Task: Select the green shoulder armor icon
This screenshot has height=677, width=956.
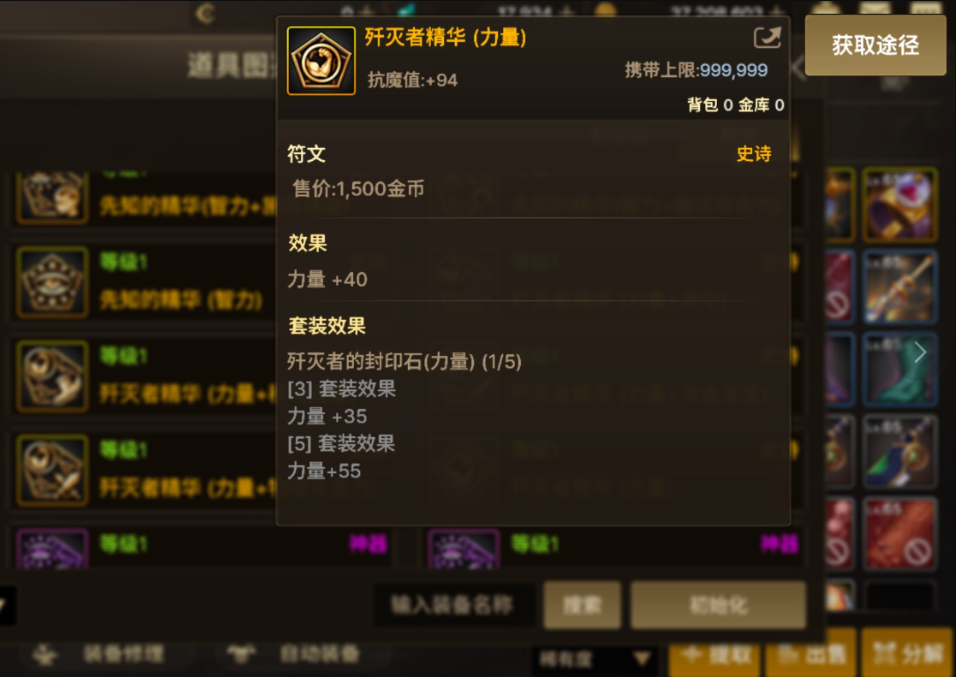Action: click(x=899, y=451)
